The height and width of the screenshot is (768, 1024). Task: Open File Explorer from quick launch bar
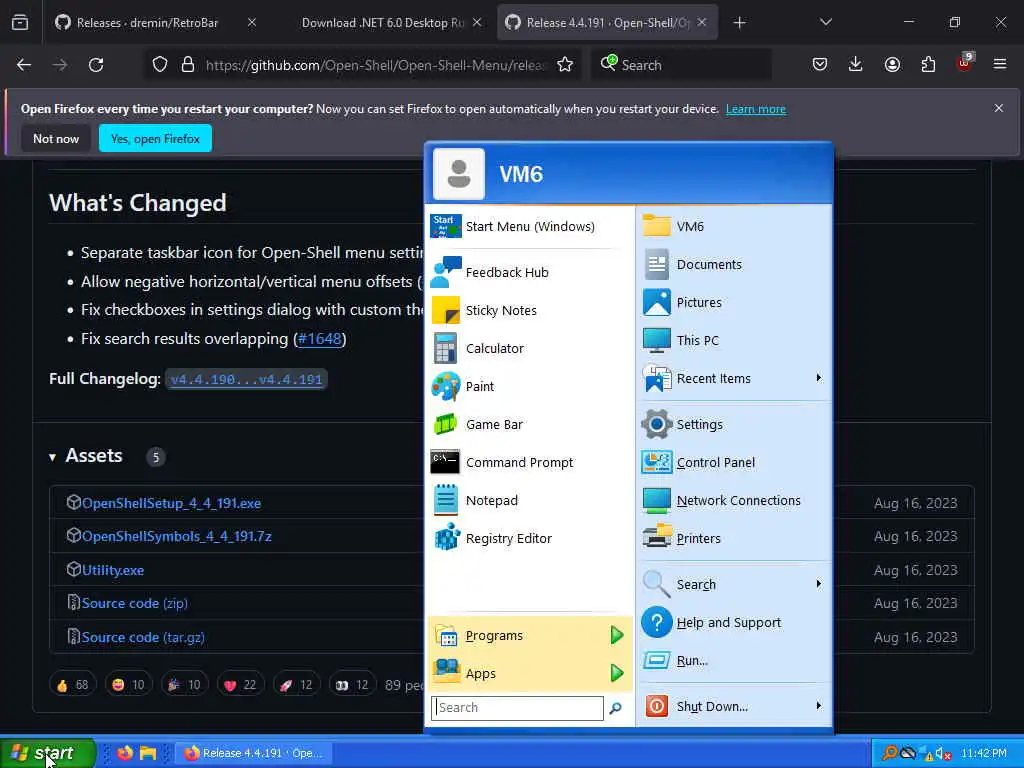148,753
